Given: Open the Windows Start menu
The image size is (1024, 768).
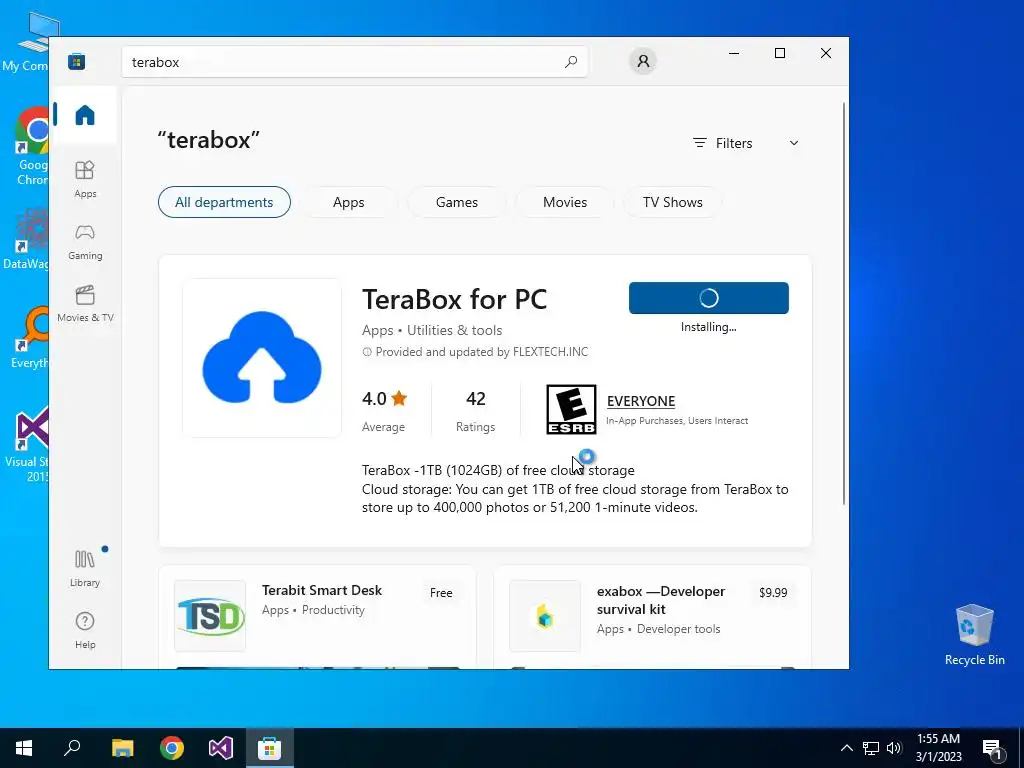Looking at the screenshot, I should (24, 748).
